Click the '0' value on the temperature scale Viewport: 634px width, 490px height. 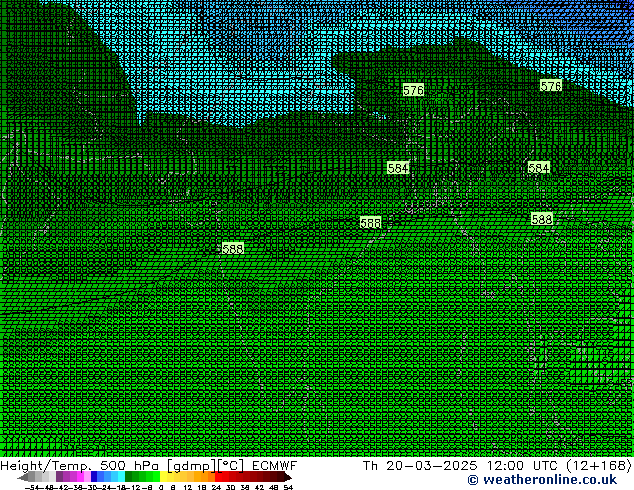(161, 487)
